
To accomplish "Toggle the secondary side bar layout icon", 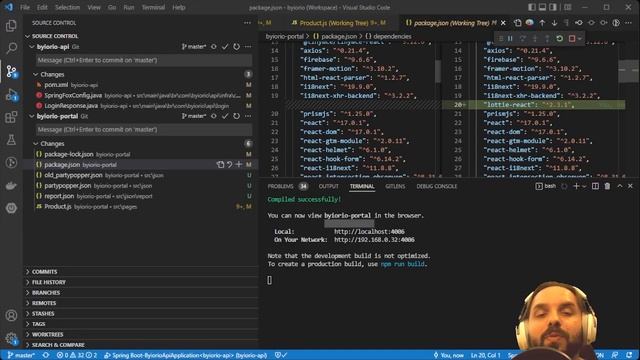I will tap(553, 7).
